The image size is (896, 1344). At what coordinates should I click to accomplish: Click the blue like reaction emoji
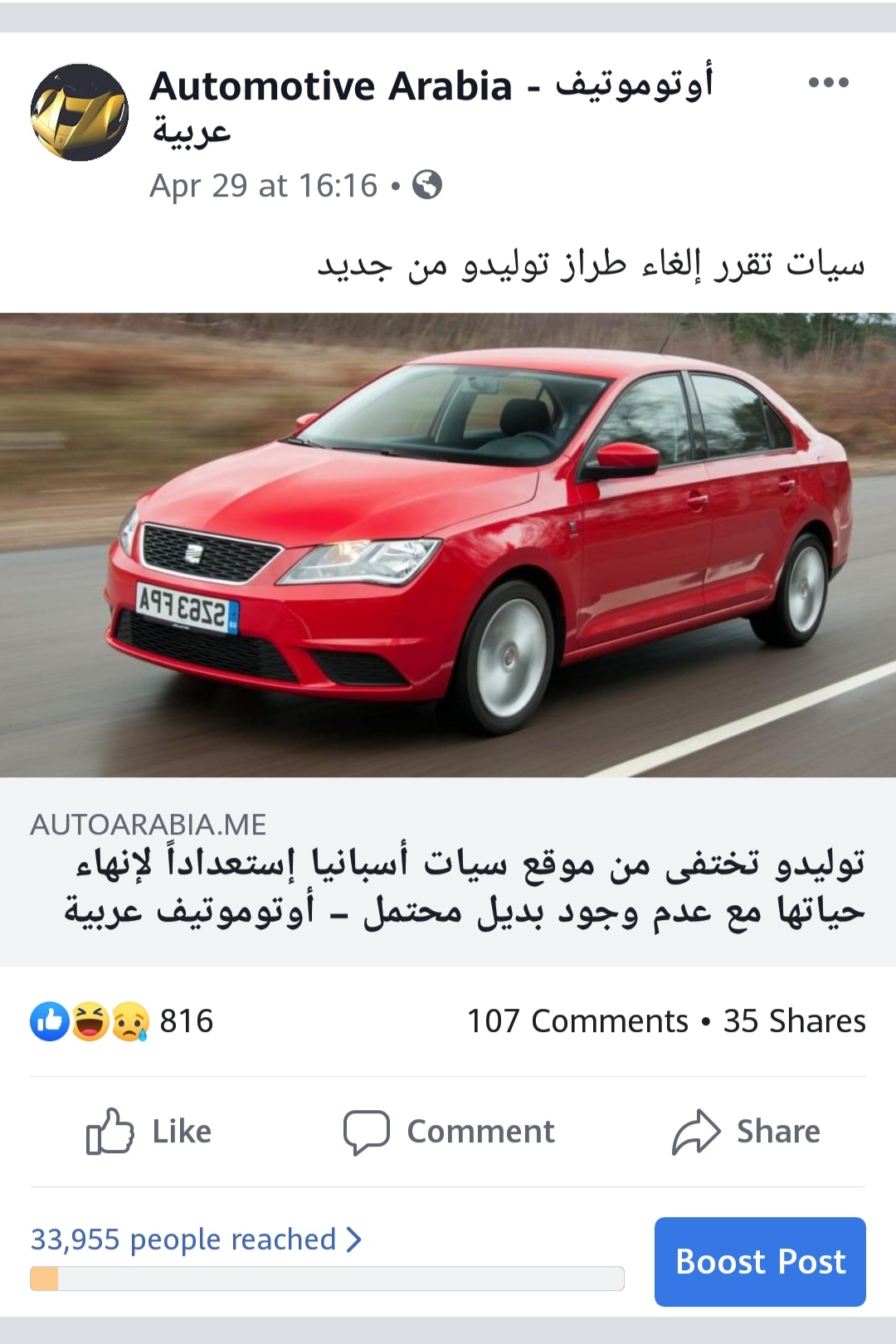point(50,1021)
